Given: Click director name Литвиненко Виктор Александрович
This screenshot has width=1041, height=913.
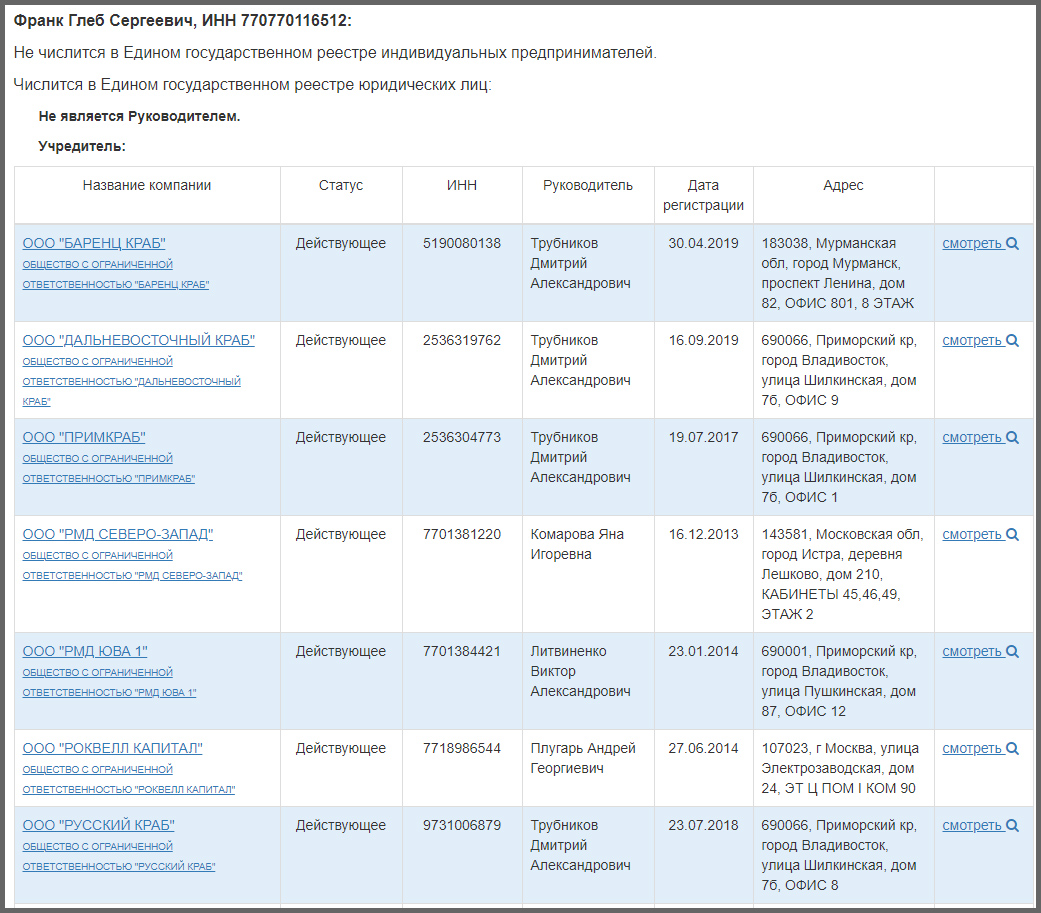Looking at the screenshot, I should [580, 671].
